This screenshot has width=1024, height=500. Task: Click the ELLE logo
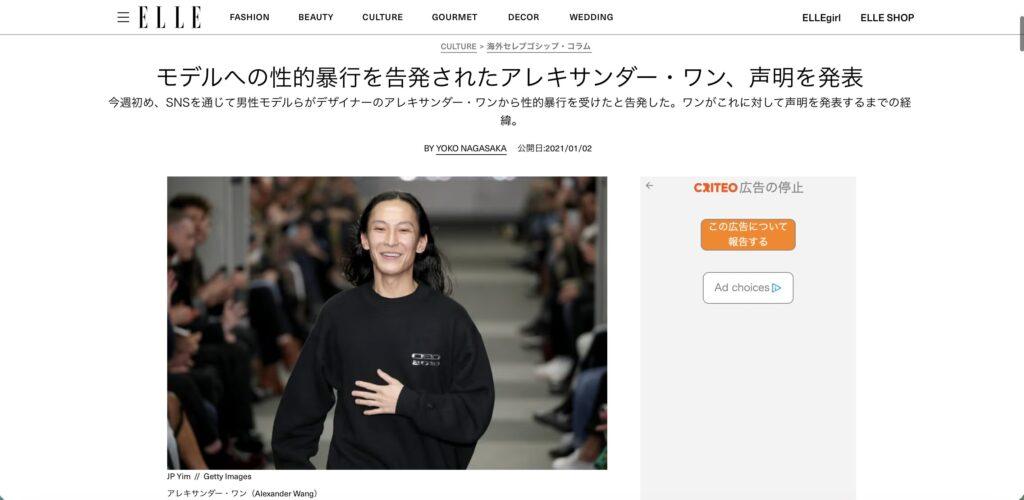click(x=170, y=18)
